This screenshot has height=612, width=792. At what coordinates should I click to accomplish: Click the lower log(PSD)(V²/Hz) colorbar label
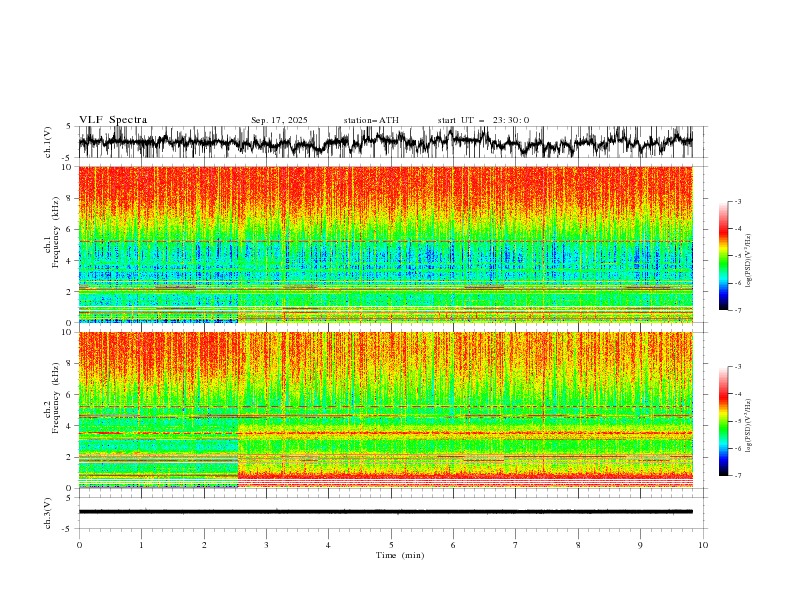748,425
